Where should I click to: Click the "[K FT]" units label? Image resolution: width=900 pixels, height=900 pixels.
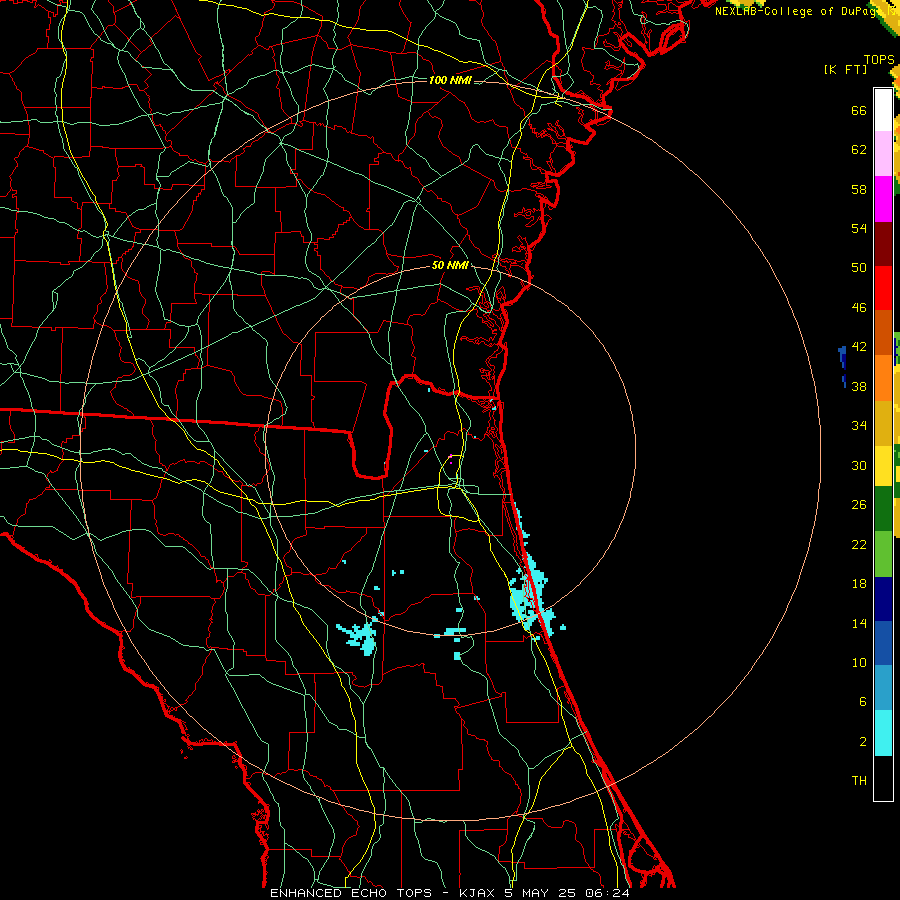[x=845, y=69]
